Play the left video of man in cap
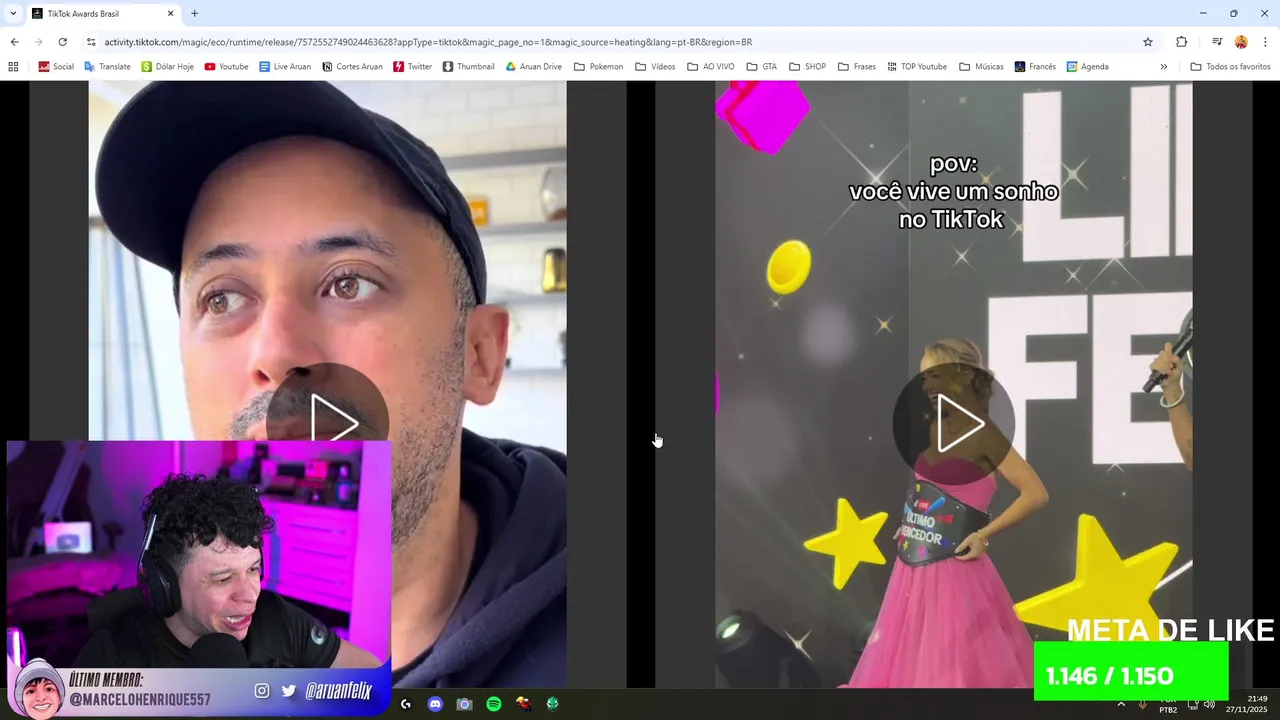This screenshot has width=1280, height=720. click(327, 423)
